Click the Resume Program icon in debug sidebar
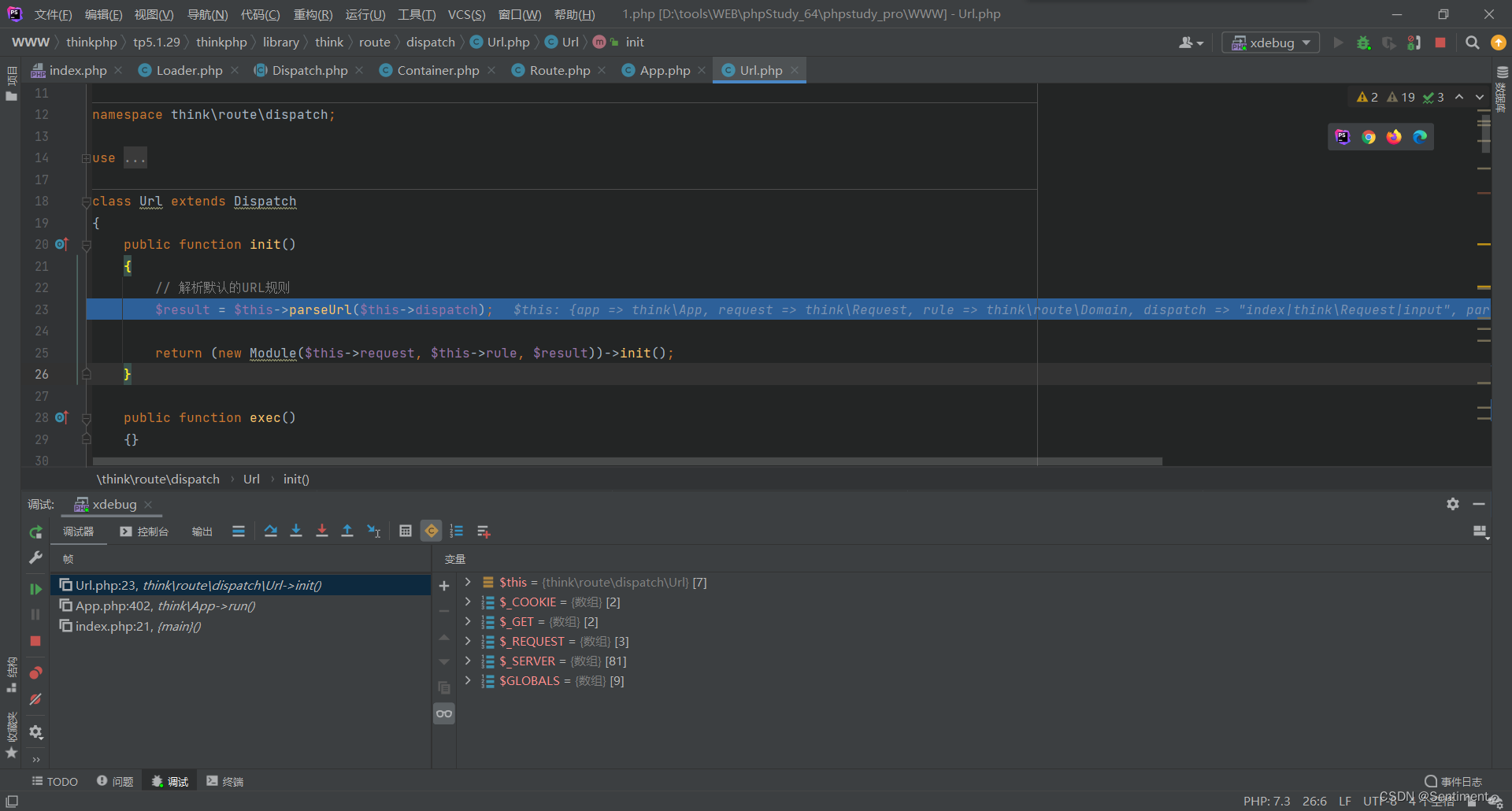This screenshot has width=1512, height=811. click(x=35, y=589)
